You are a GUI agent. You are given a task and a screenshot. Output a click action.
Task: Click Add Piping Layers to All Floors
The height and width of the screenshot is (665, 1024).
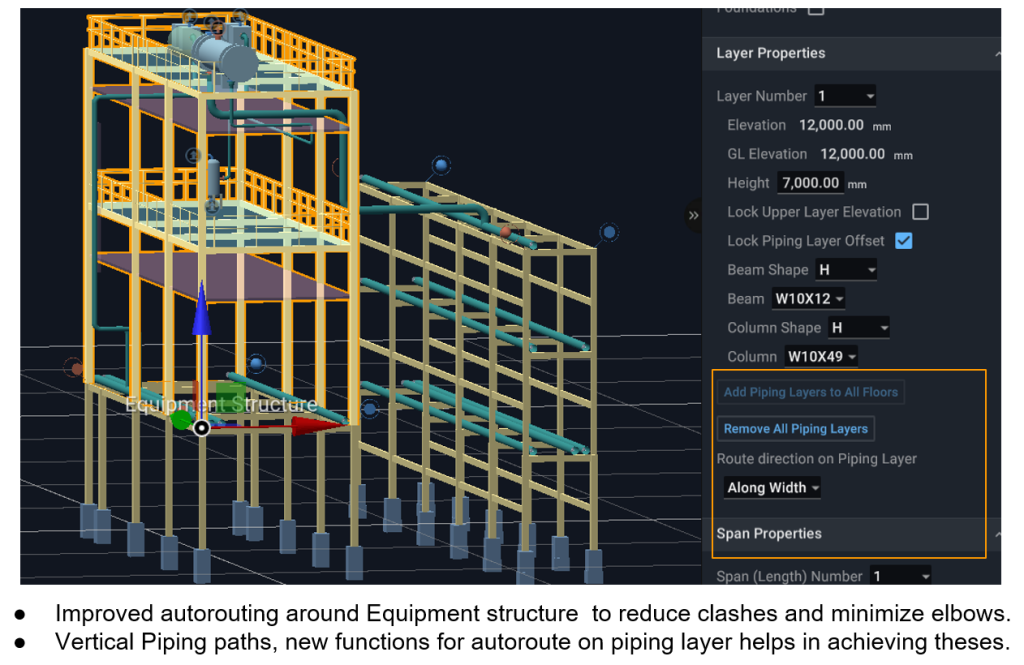point(810,392)
